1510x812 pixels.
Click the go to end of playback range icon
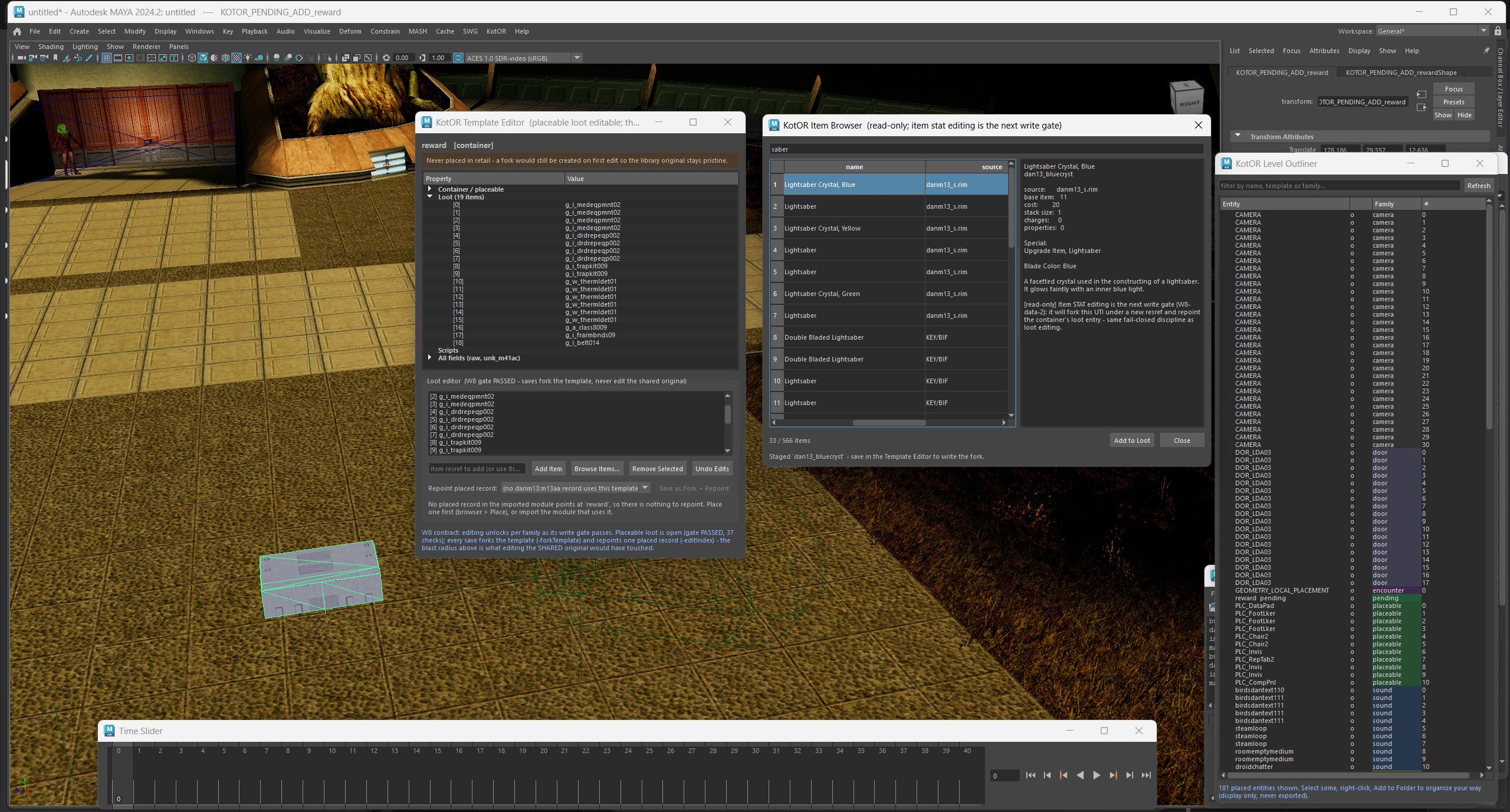coord(1146,775)
